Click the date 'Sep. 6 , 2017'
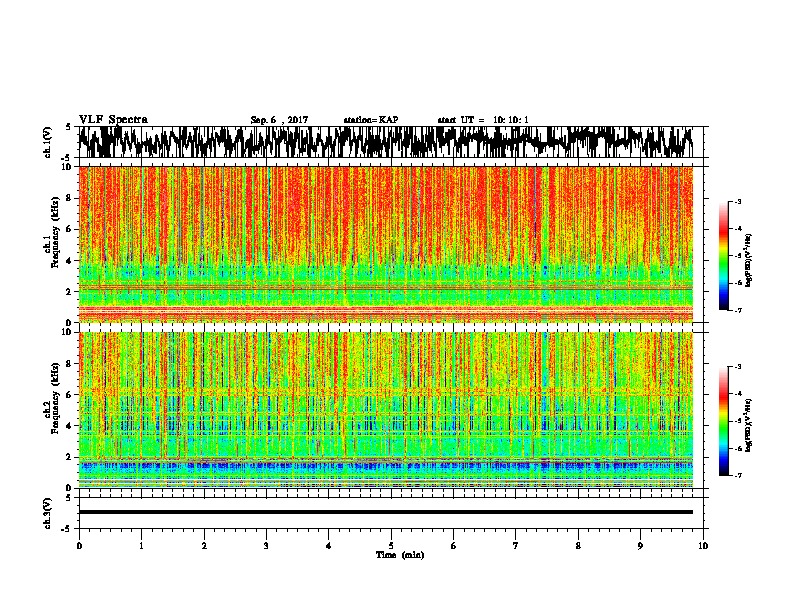The width and height of the screenshot is (792, 612). pos(279,120)
